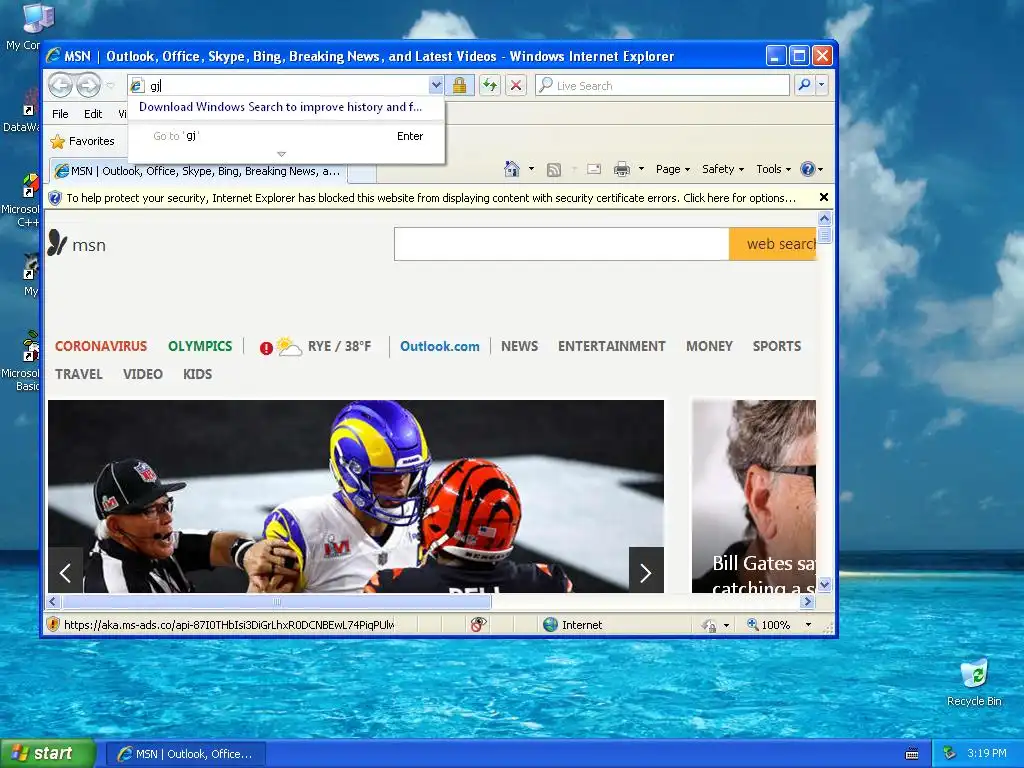Click the vertical scrollbar down arrow

click(x=824, y=584)
